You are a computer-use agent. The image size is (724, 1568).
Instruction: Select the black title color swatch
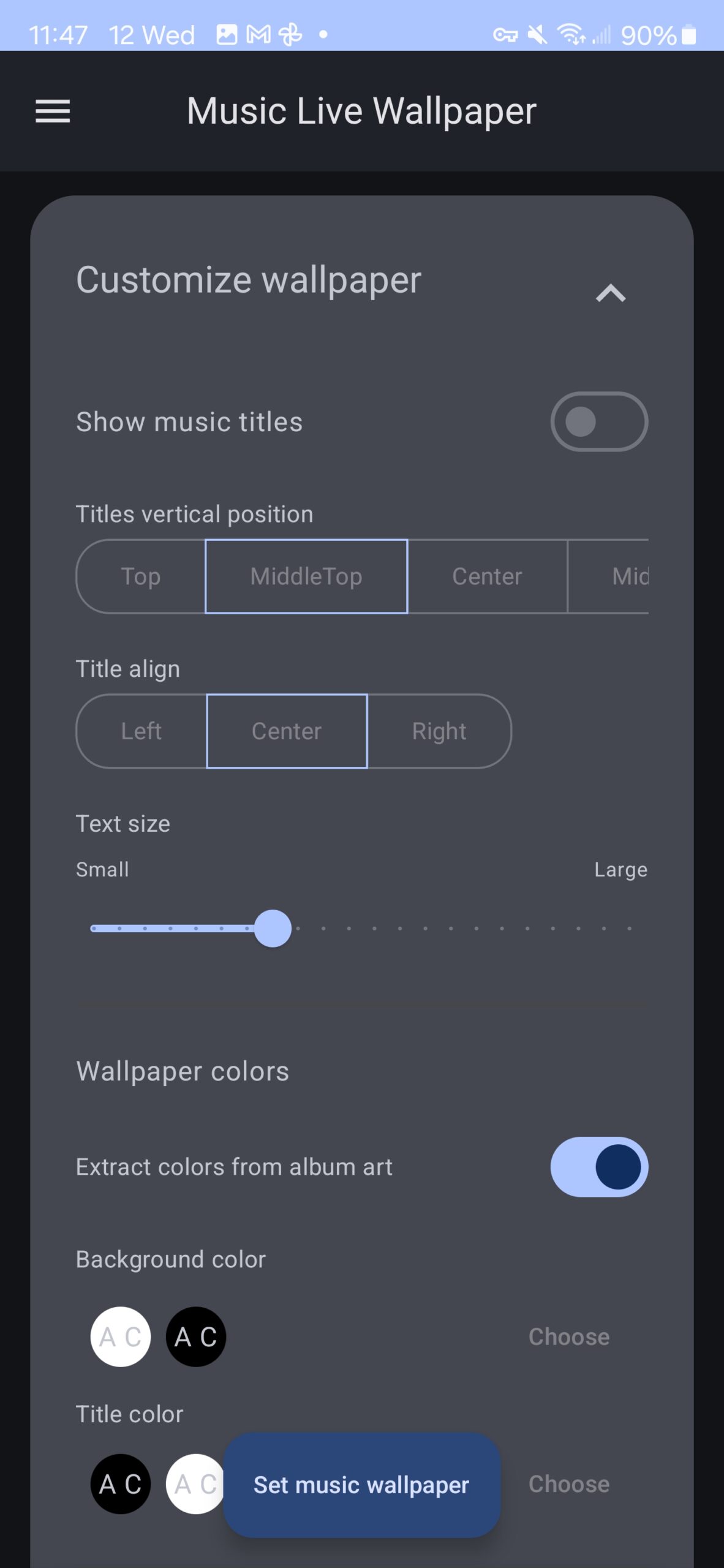(121, 1484)
